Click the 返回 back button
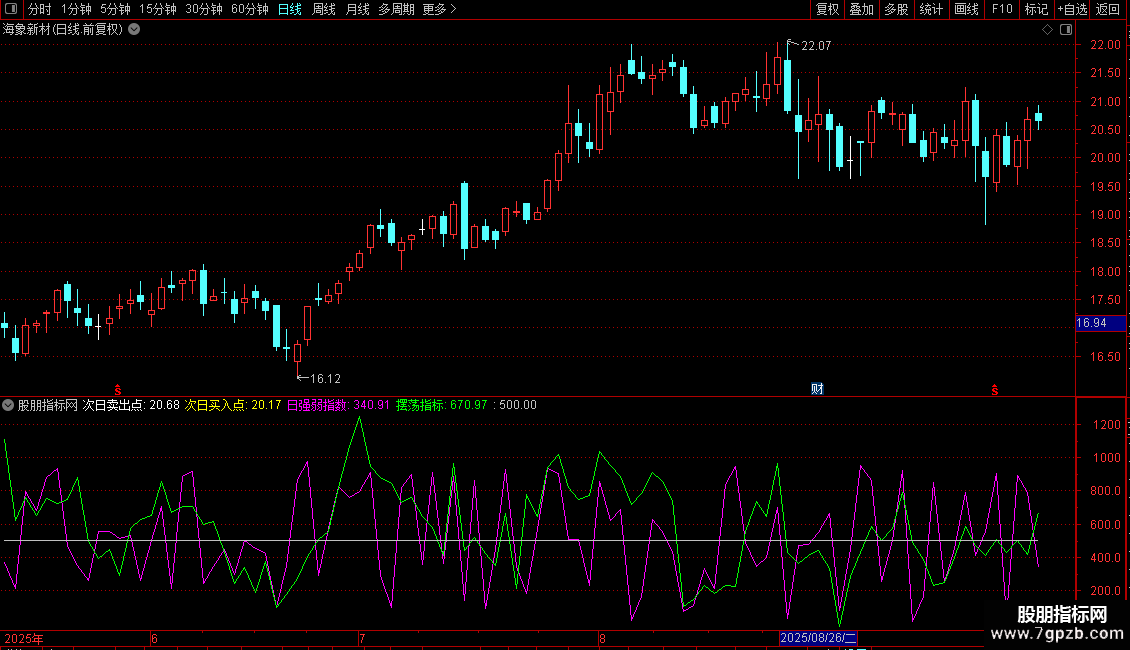The image size is (1130, 650). pyautogui.click(x=1108, y=9)
